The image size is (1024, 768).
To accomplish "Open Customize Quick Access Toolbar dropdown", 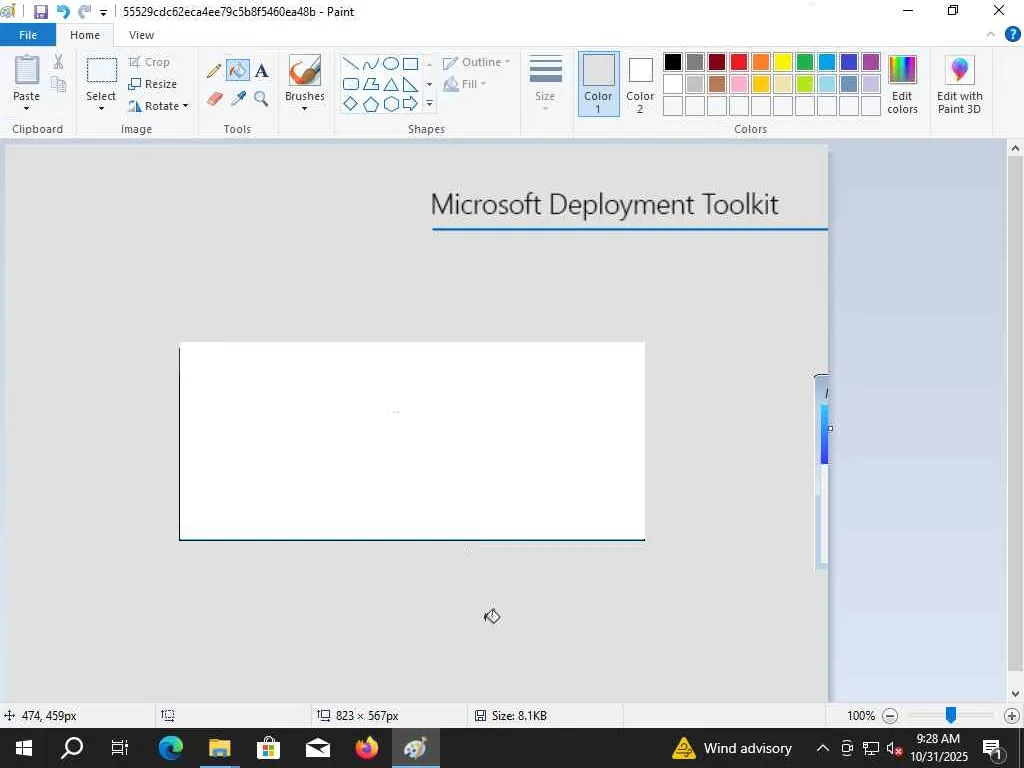I will coord(103,12).
